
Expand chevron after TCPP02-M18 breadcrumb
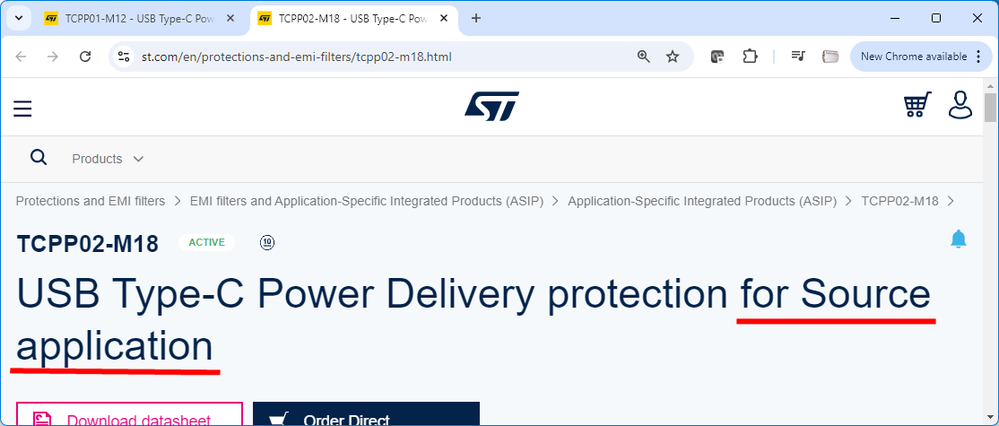tap(951, 202)
